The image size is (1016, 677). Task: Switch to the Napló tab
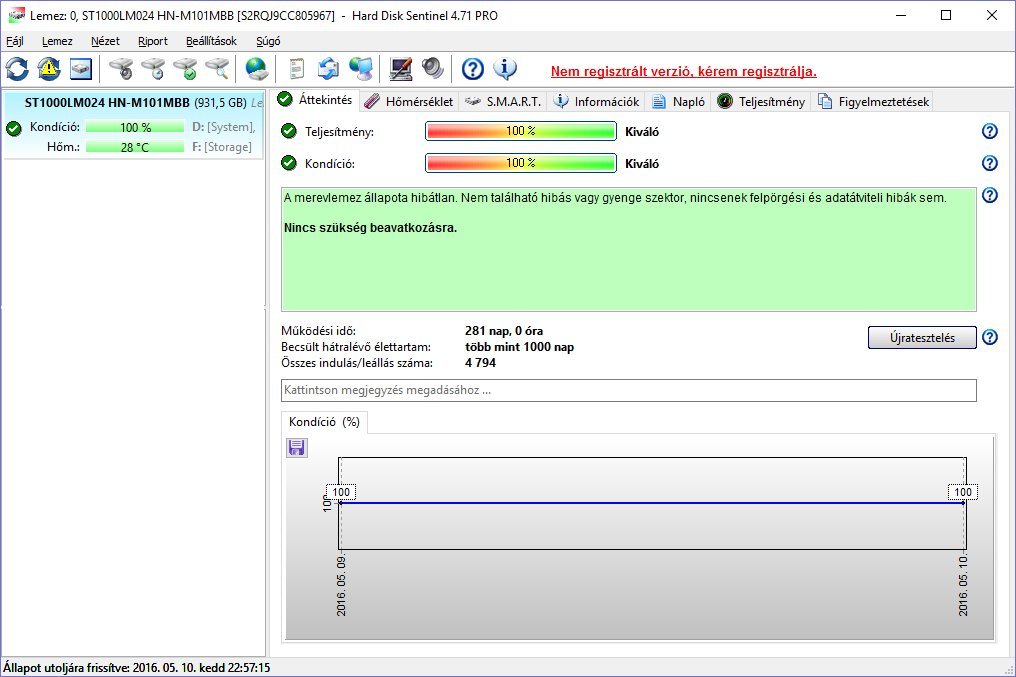tap(679, 102)
